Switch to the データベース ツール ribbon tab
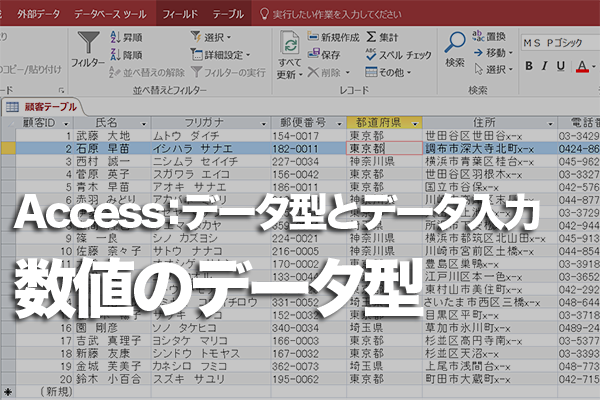 click(110, 14)
